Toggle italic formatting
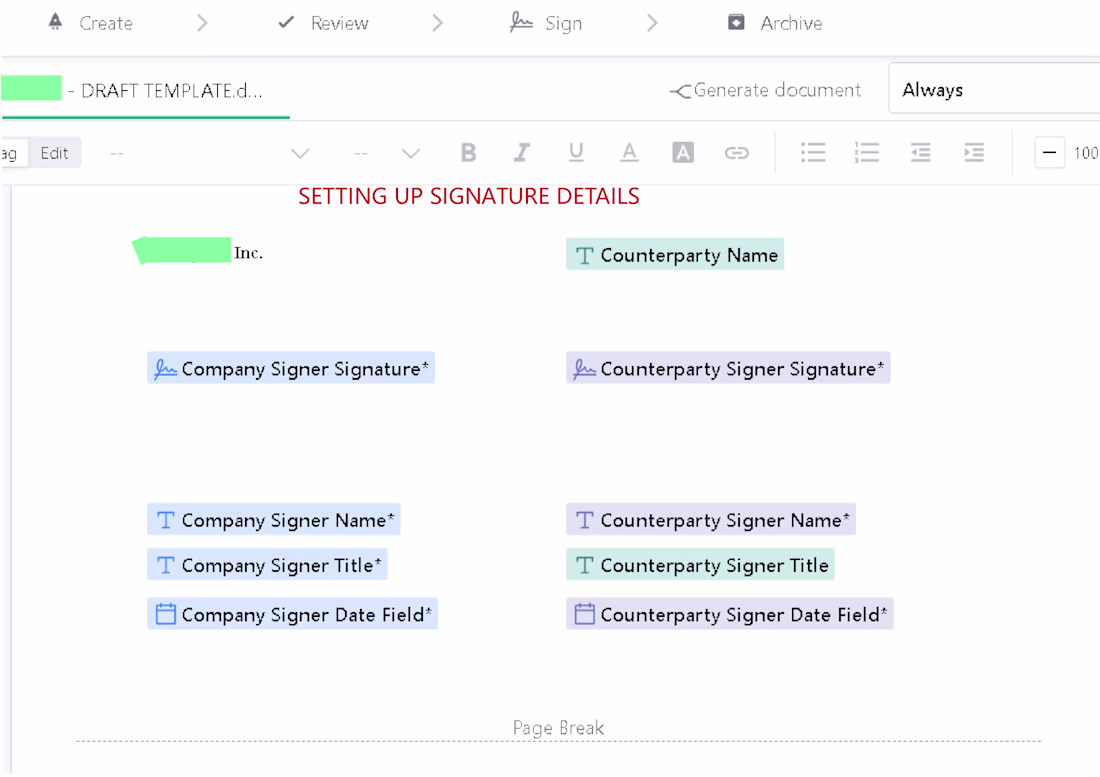This screenshot has width=1100, height=777. click(521, 152)
